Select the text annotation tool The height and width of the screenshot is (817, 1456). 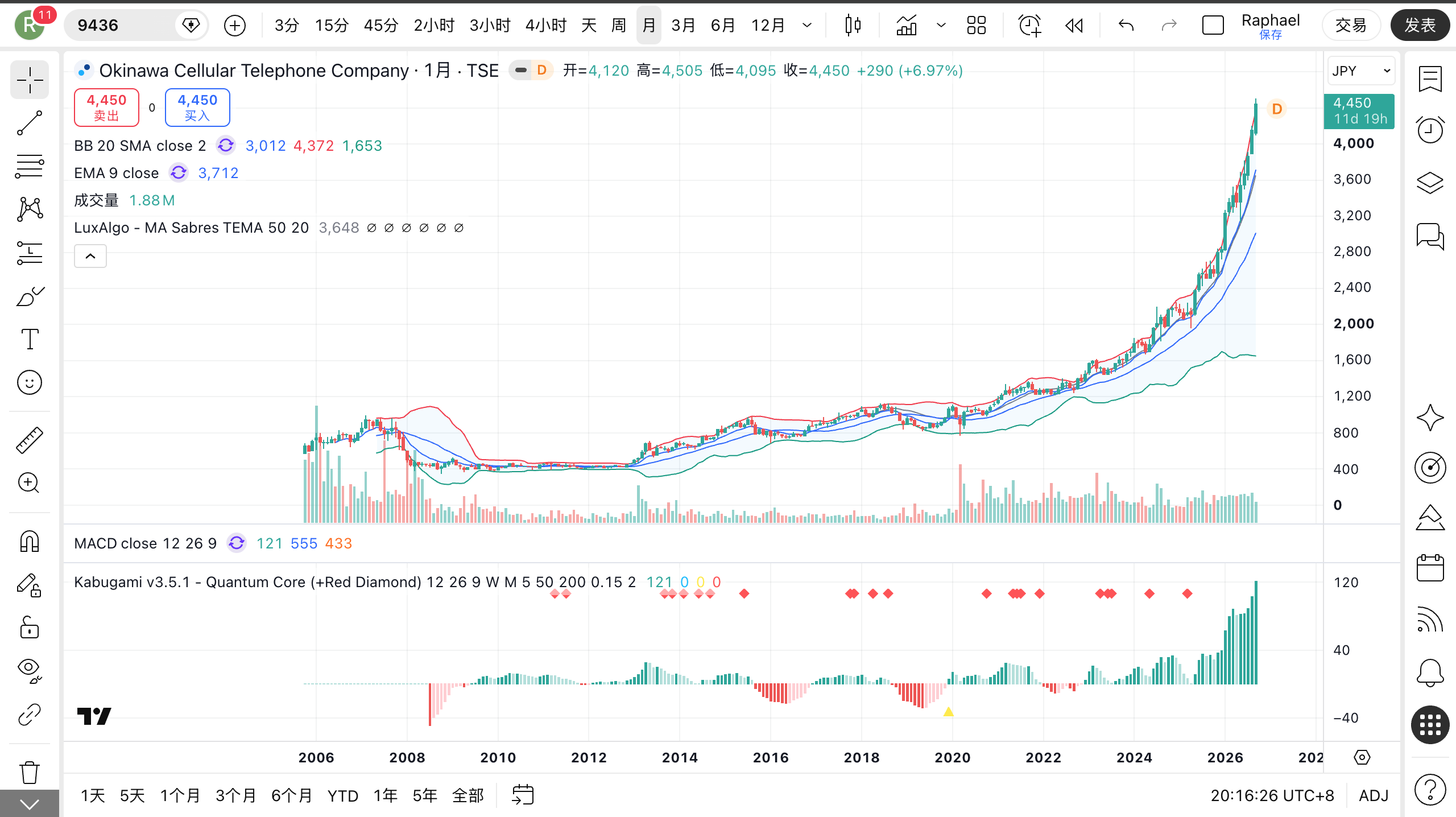point(30,339)
